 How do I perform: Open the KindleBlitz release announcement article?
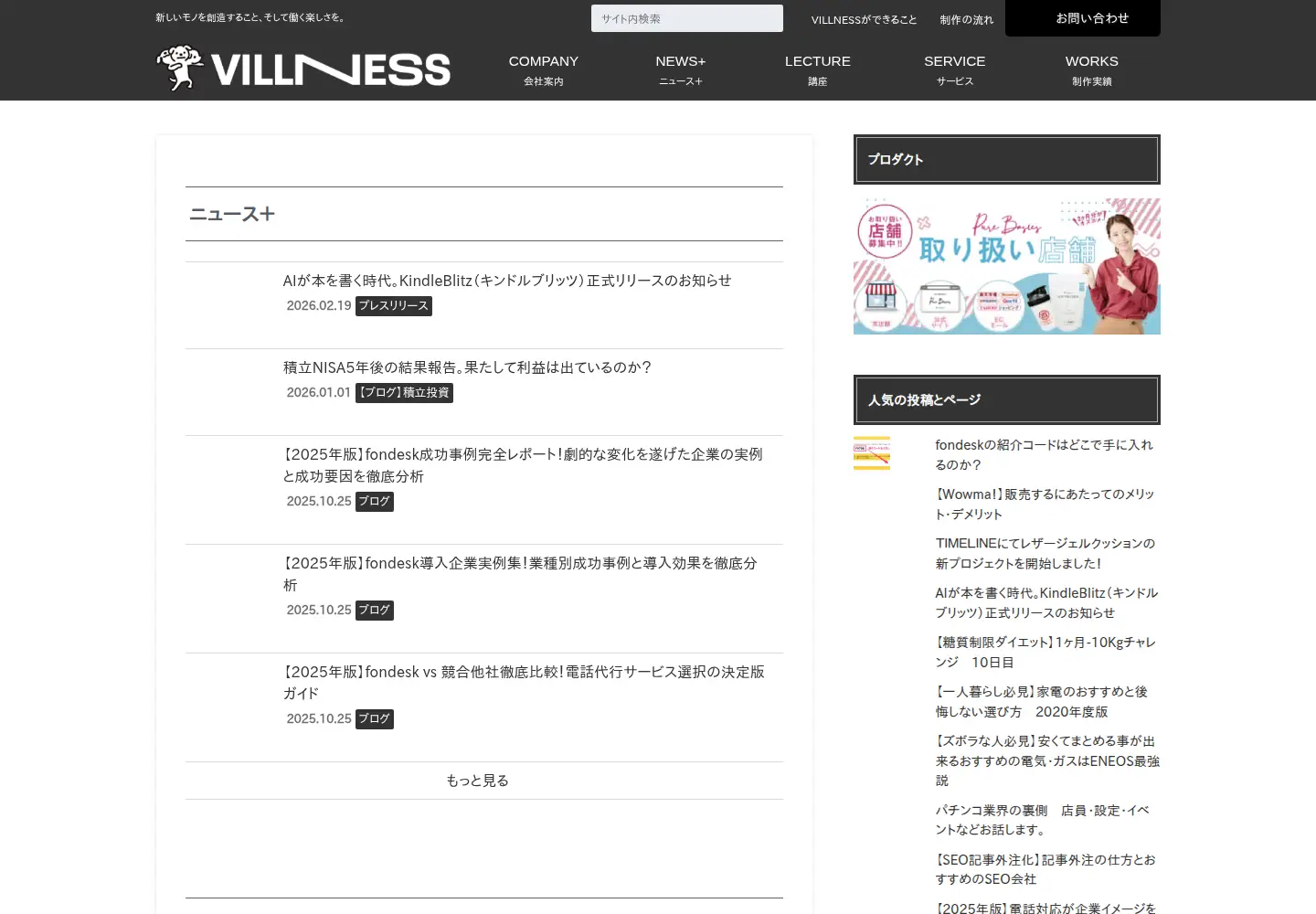pos(507,281)
